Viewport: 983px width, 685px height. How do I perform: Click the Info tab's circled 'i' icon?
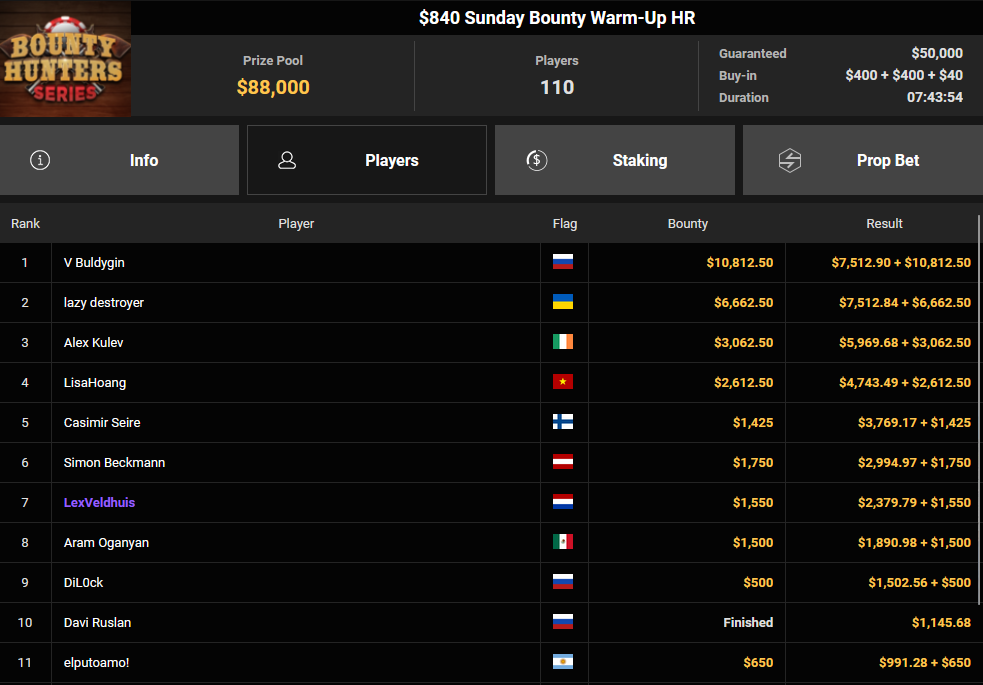click(40, 160)
